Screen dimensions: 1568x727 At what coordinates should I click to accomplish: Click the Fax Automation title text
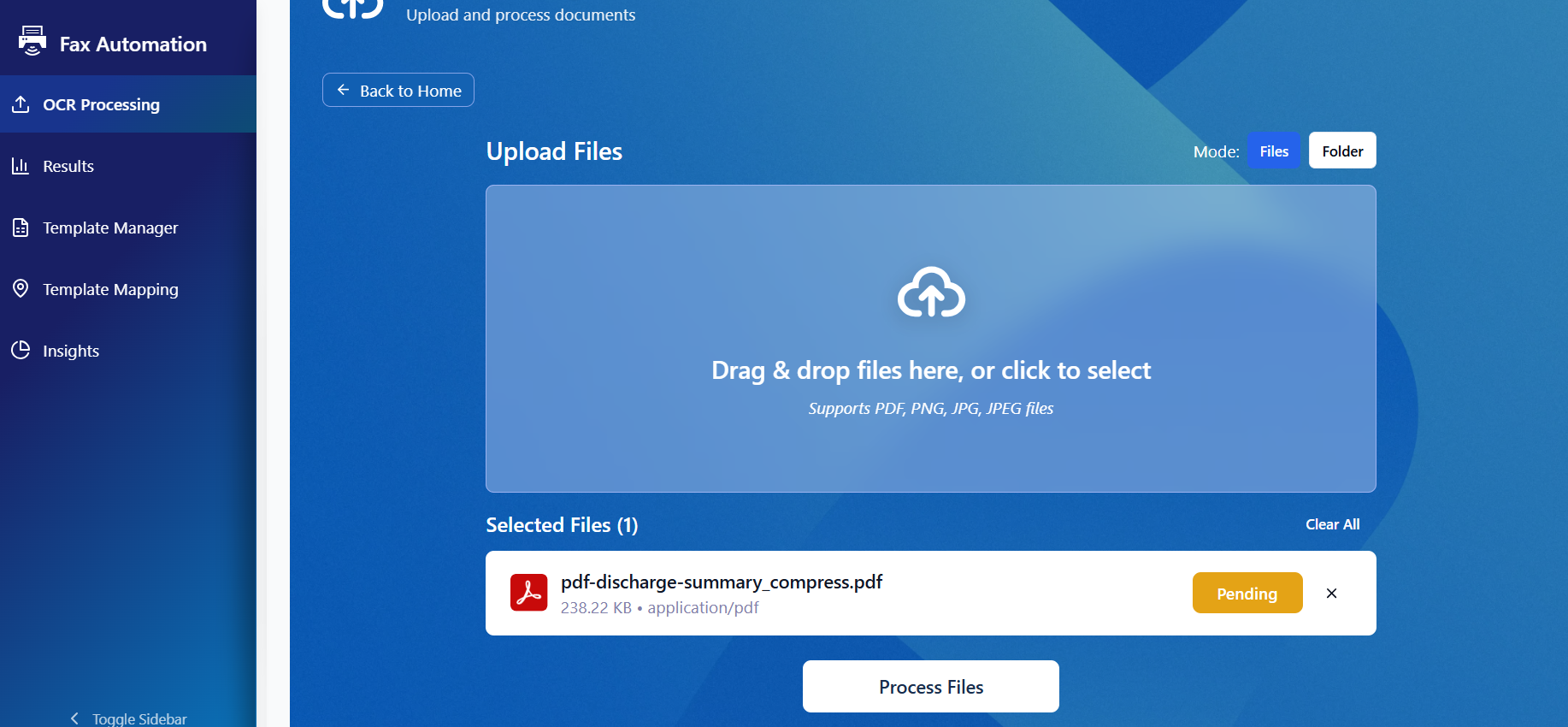coord(133,44)
